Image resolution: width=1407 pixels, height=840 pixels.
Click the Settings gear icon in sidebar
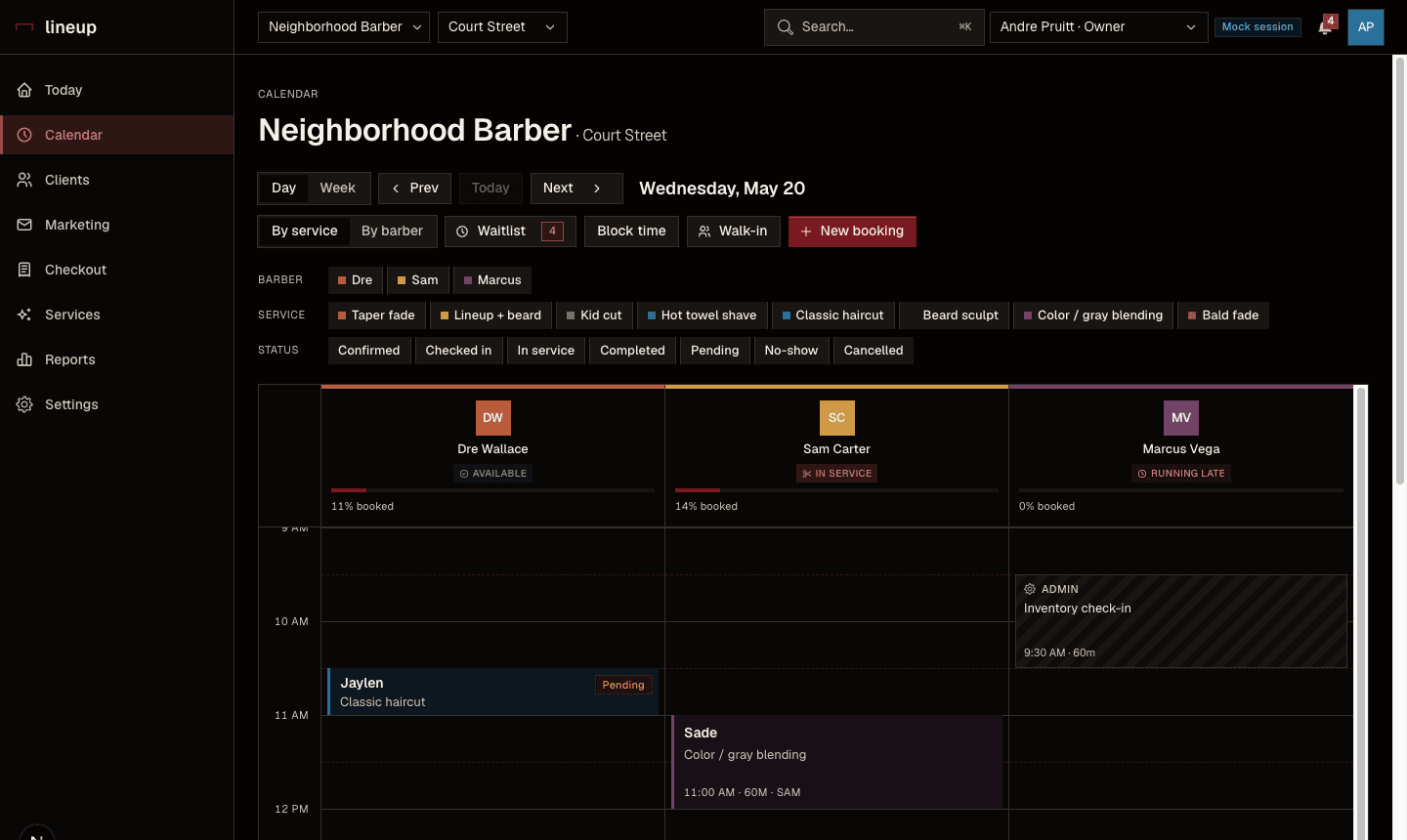(x=24, y=404)
